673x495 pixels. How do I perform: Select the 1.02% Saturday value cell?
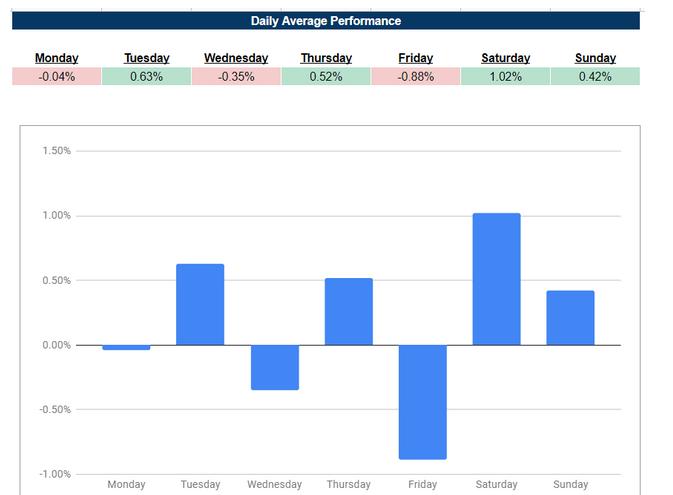505,77
